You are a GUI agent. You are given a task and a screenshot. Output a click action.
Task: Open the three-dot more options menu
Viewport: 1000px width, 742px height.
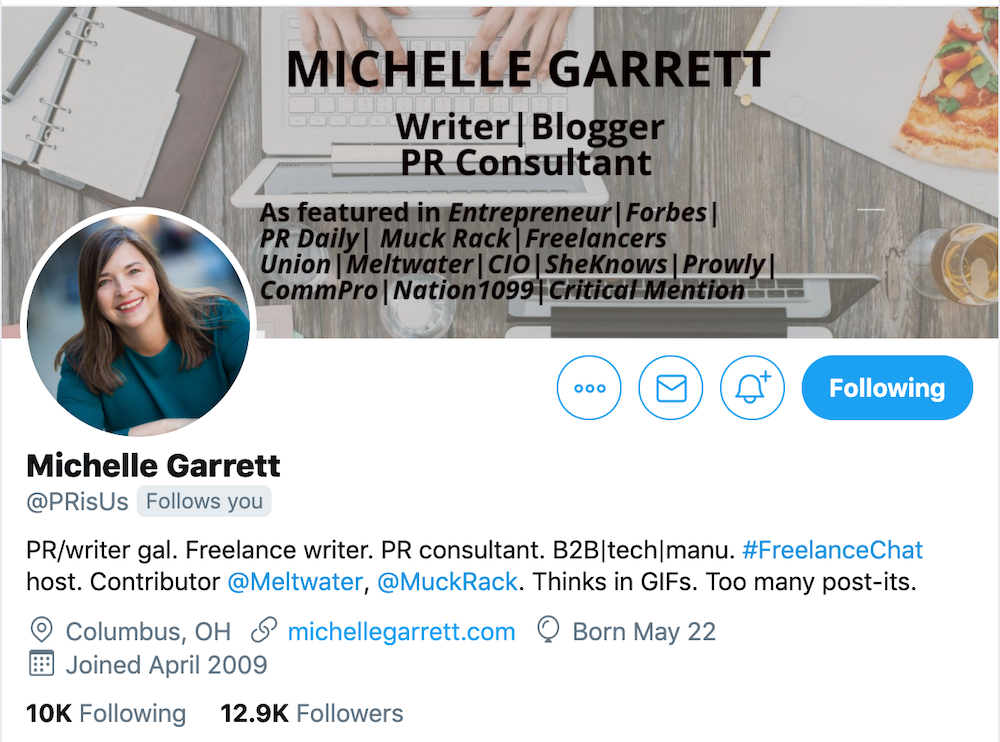589,388
